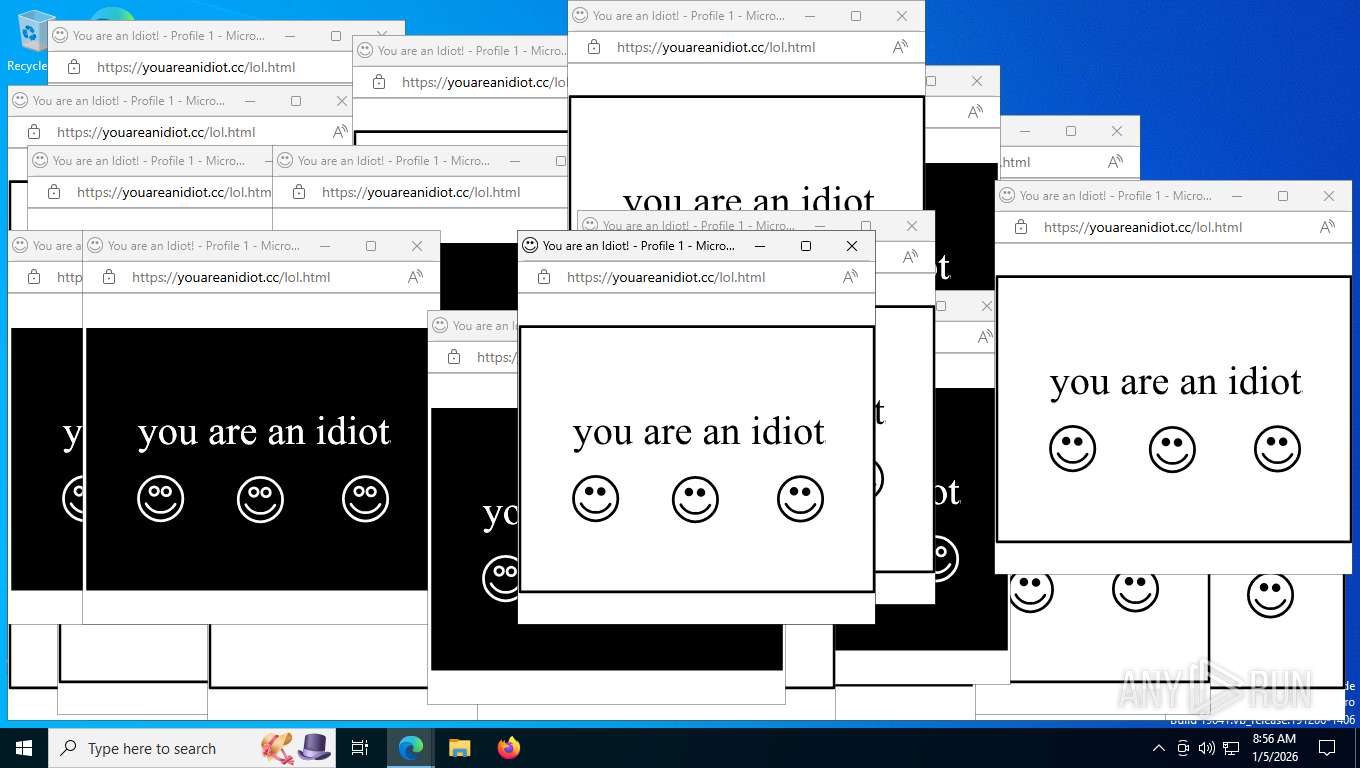The image size is (1360, 768).
Task: Click 'you are an idiot' text in active window
Action: [x=699, y=433]
